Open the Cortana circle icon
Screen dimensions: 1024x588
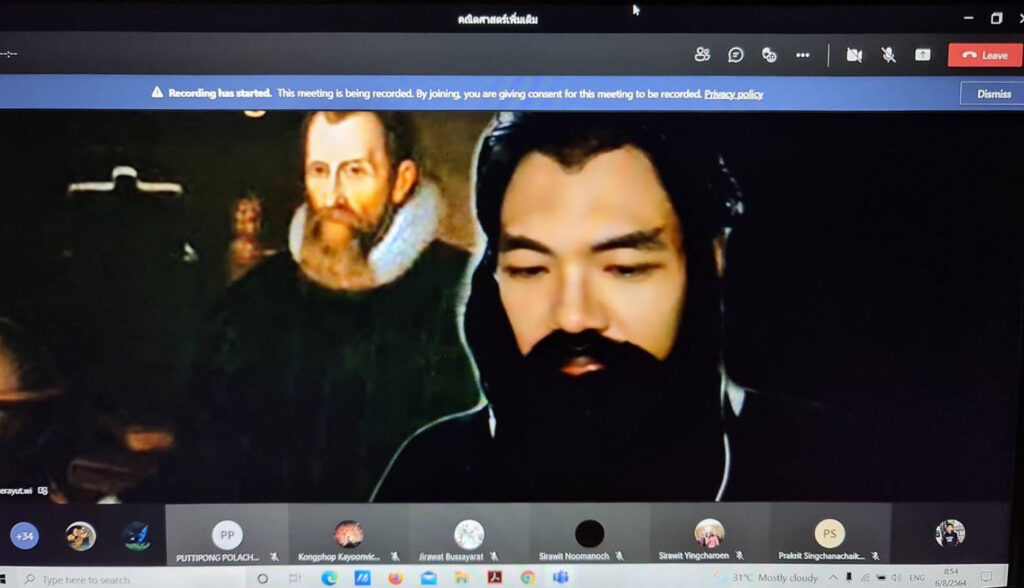tap(263, 579)
